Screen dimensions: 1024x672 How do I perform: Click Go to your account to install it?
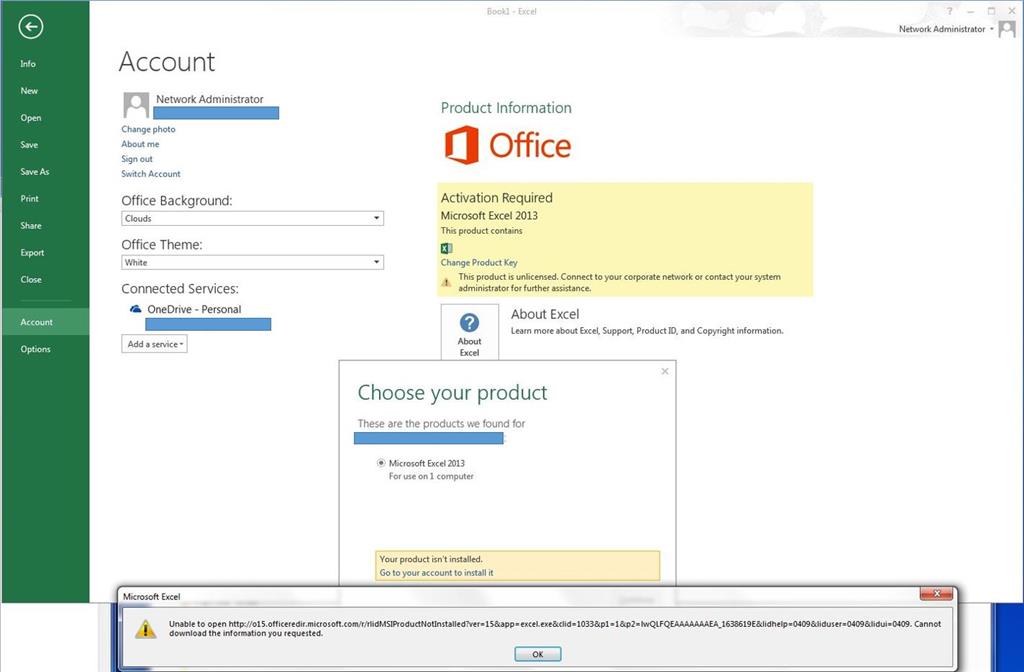coord(436,573)
